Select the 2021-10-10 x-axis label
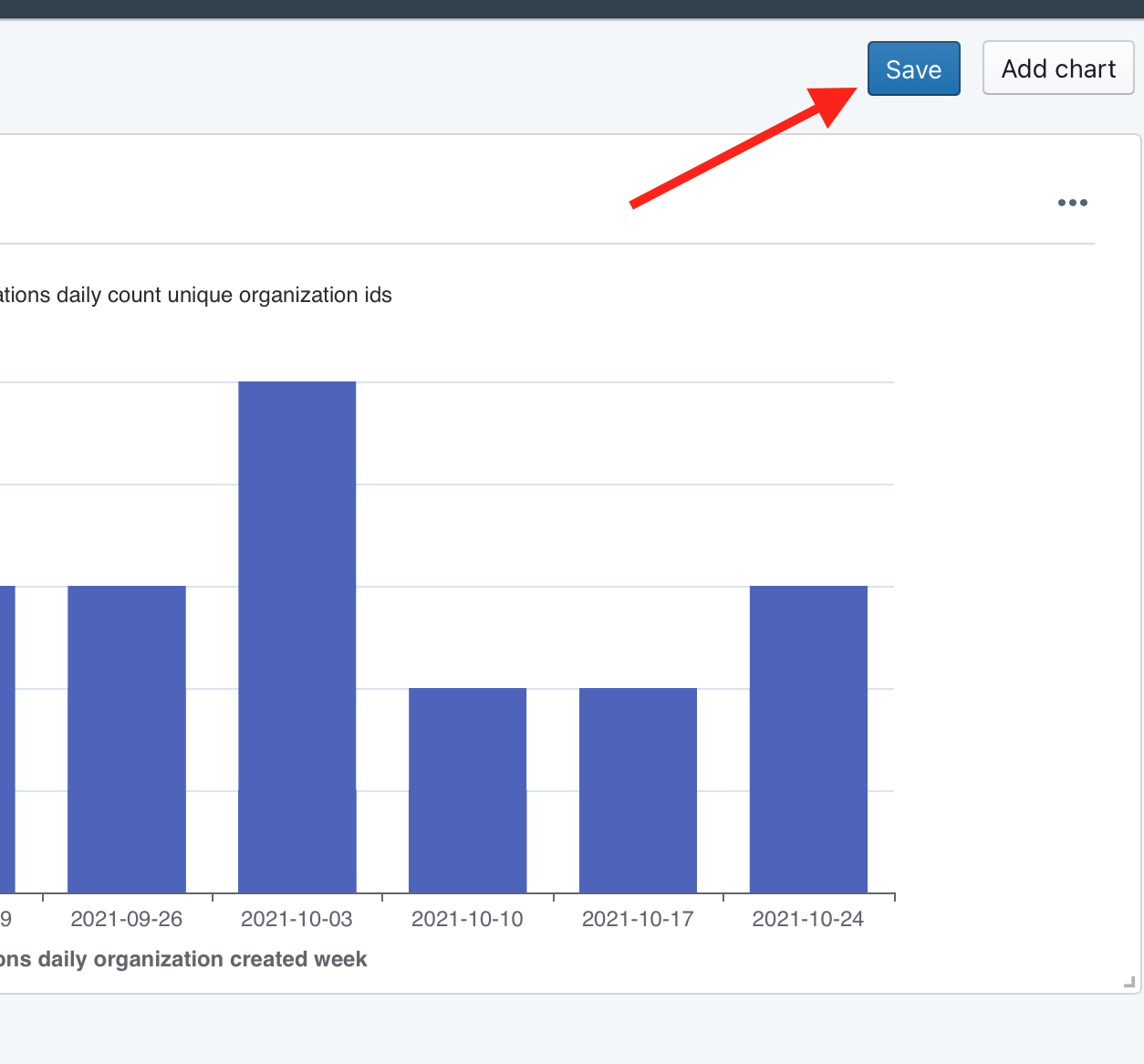The height and width of the screenshot is (1064, 1144). pos(467,919)
